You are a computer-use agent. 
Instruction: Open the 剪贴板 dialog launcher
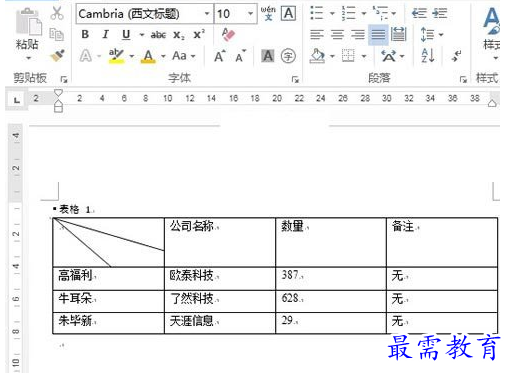coord(63,79)
